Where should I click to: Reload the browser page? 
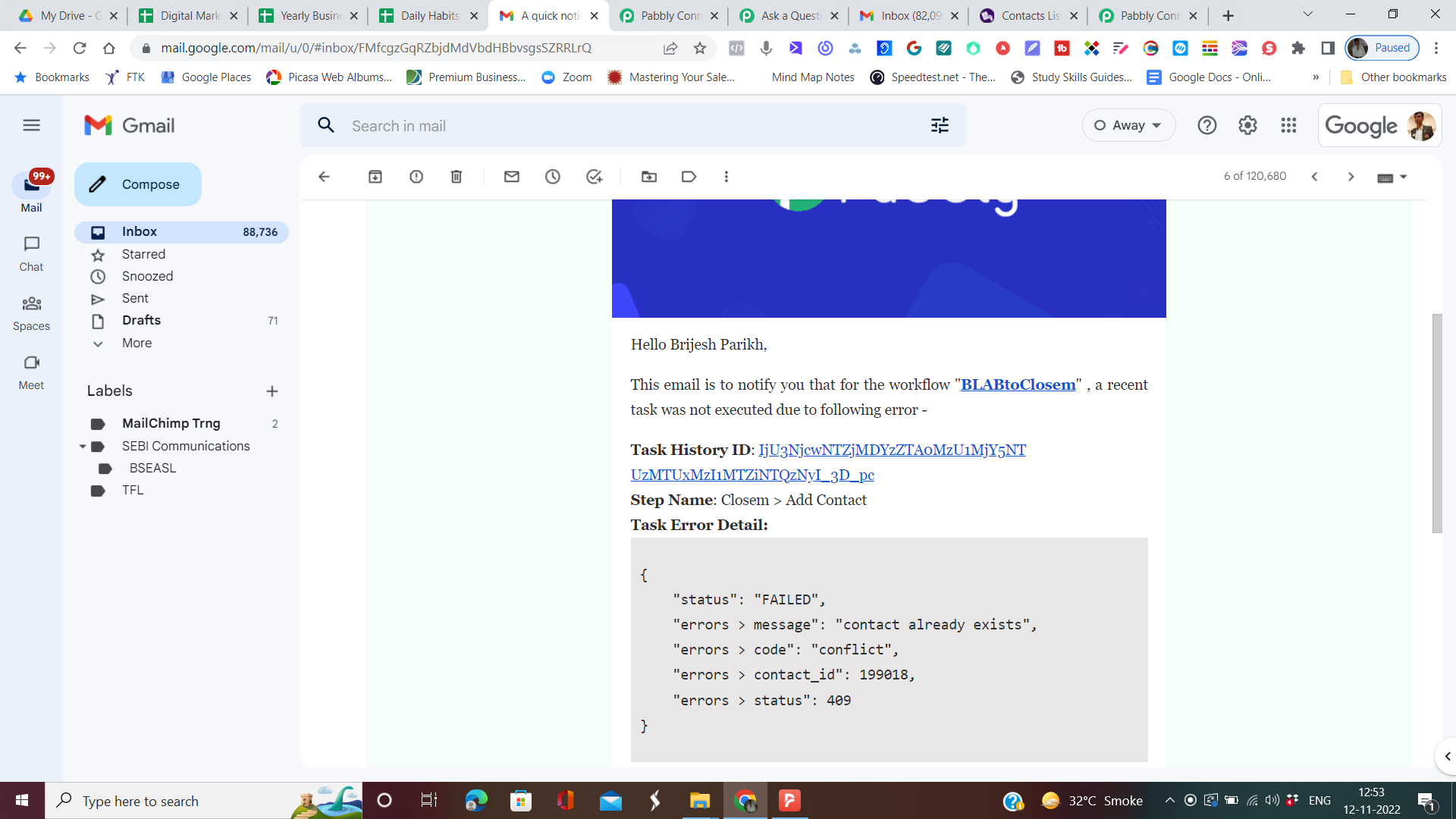click(x=80, y=48)
